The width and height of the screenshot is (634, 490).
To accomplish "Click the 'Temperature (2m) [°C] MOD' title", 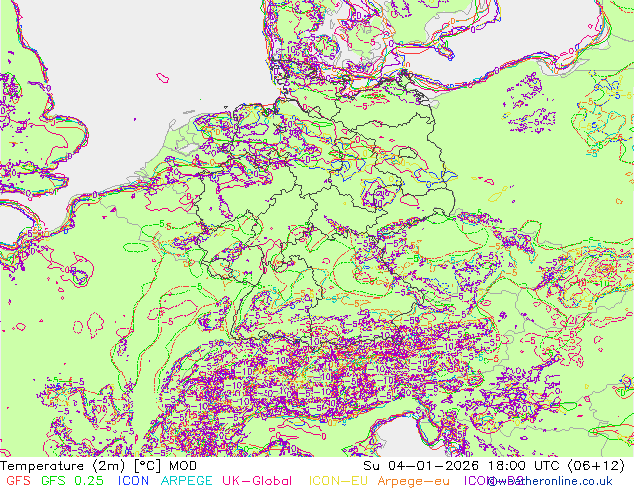I will click(x=99, y=466).
